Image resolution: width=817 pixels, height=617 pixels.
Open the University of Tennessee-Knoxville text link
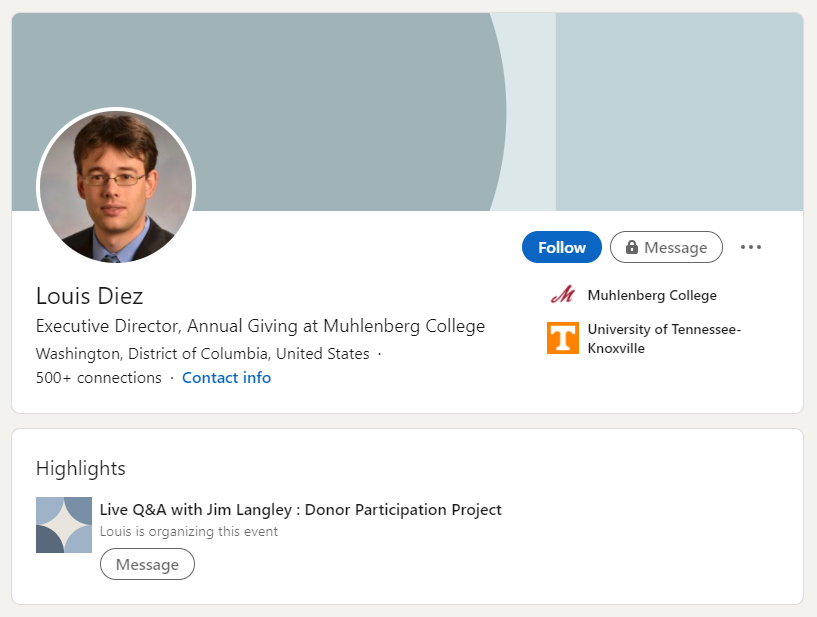coord(664,338)
